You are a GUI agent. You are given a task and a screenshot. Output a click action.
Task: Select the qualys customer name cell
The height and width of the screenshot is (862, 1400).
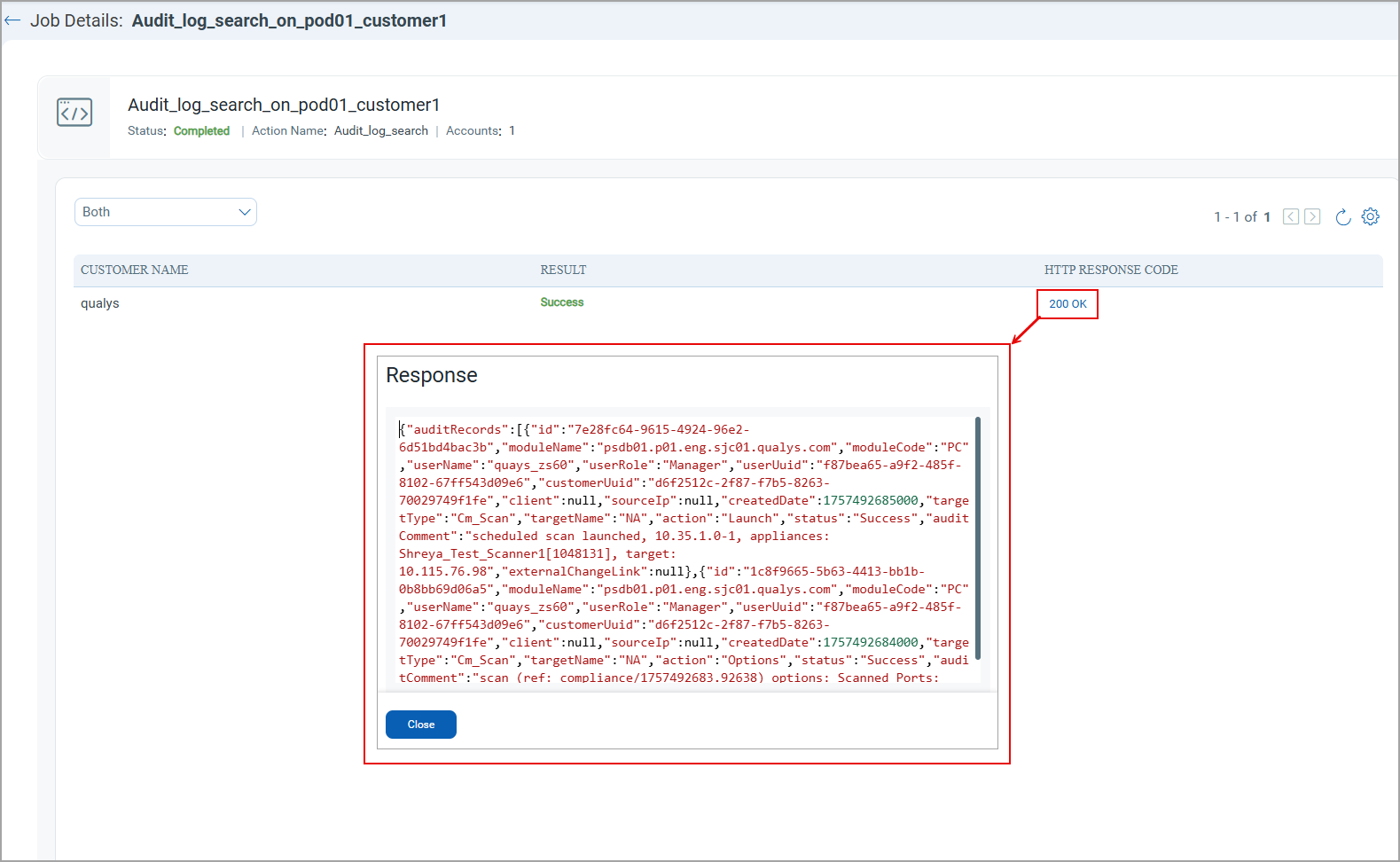(100, 303)
